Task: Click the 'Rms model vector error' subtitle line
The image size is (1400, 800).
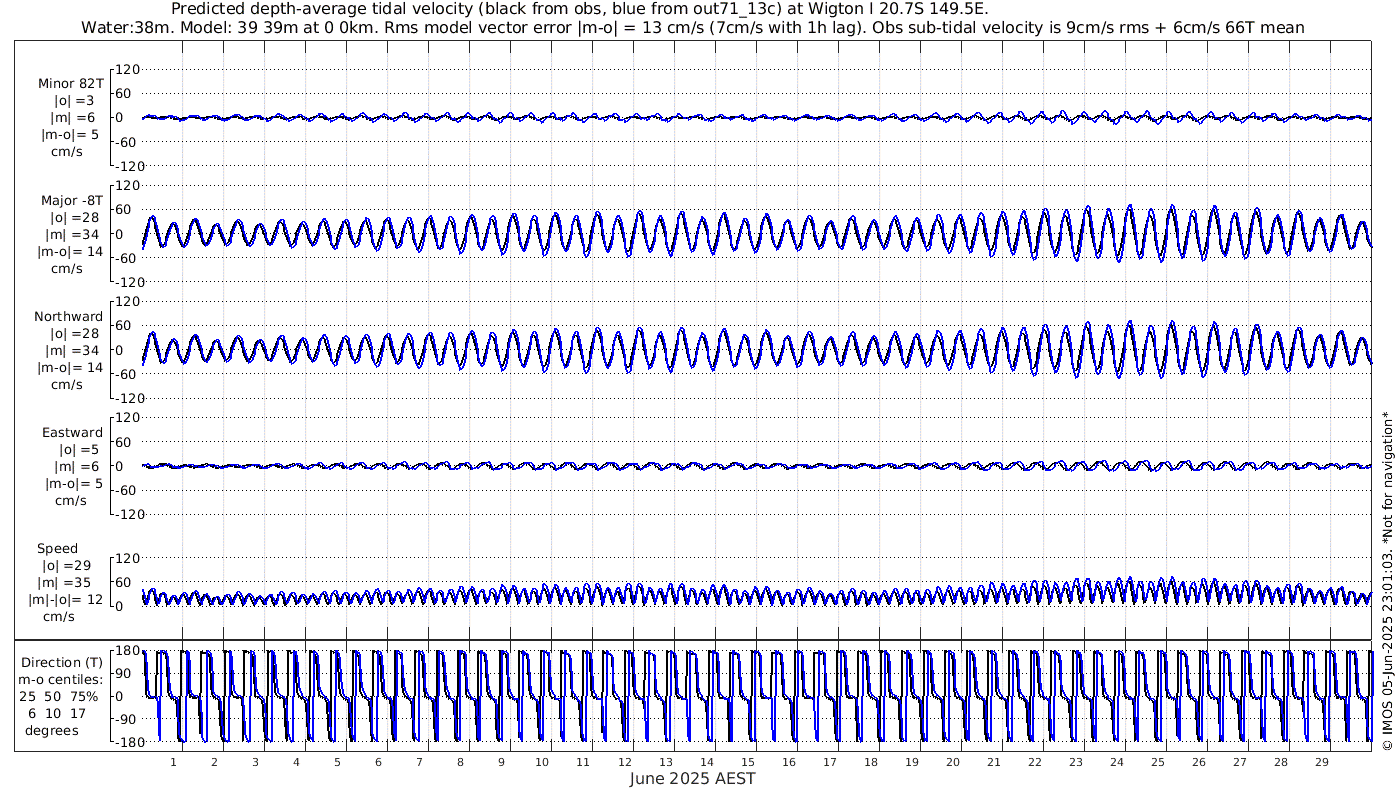Action: click(692, 27)
